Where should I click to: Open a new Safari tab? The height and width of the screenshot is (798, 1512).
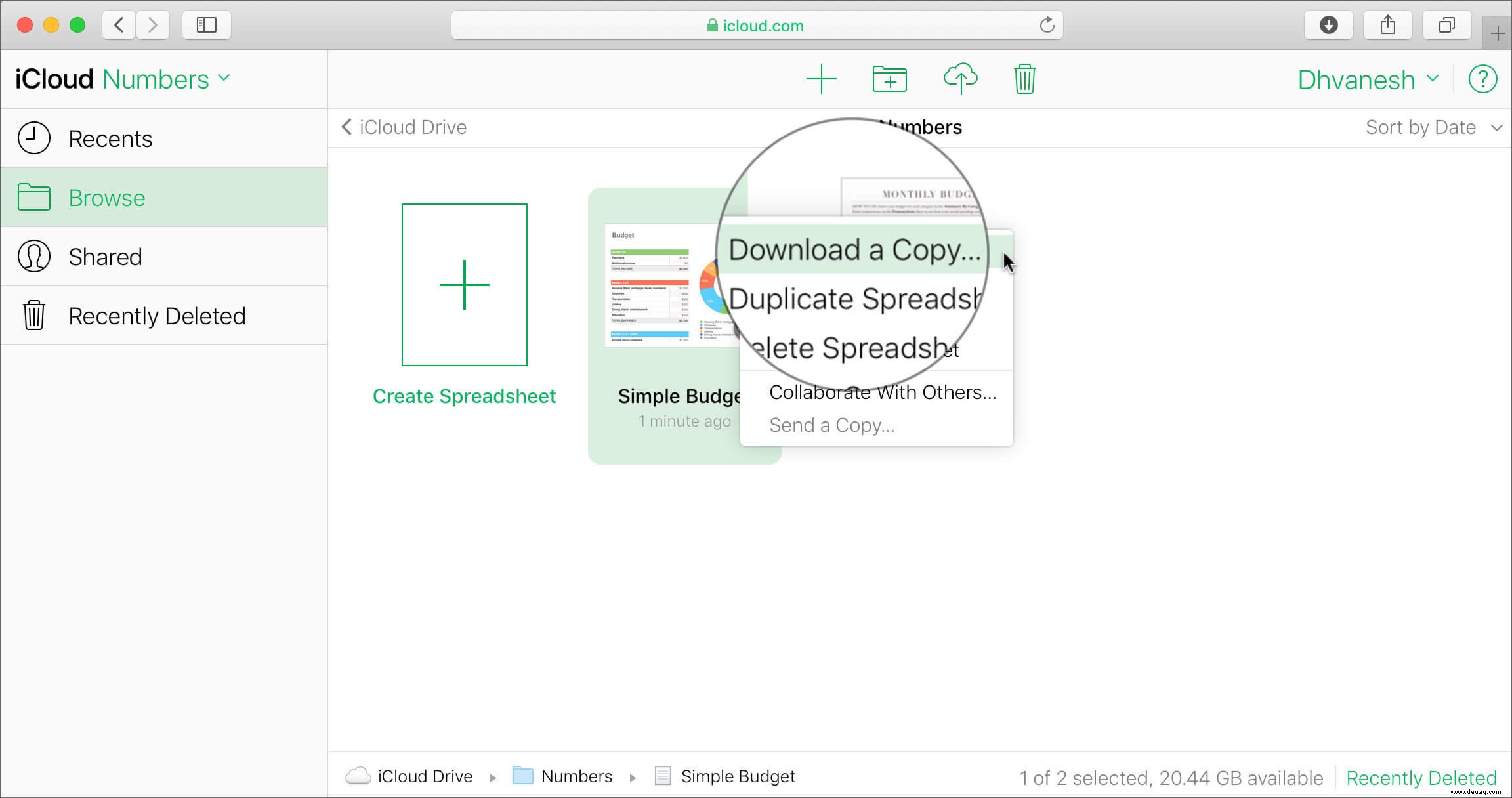[1497, 33]
